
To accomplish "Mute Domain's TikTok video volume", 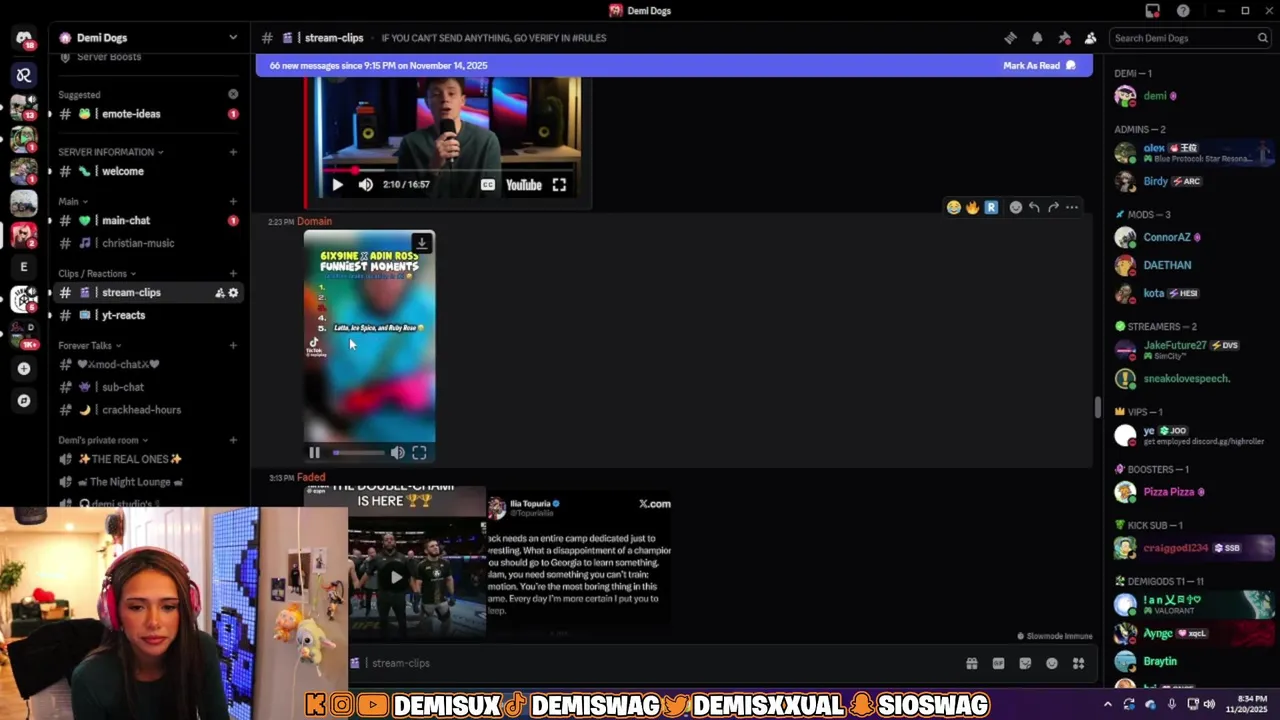I will point(397,453).
